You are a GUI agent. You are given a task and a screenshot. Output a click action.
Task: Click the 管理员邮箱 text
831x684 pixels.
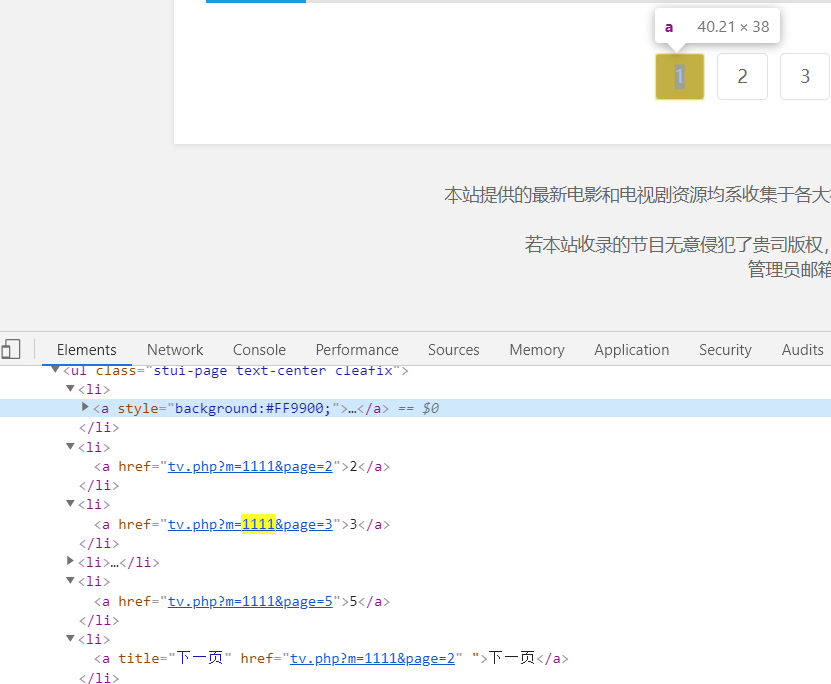tap(789, 270)
